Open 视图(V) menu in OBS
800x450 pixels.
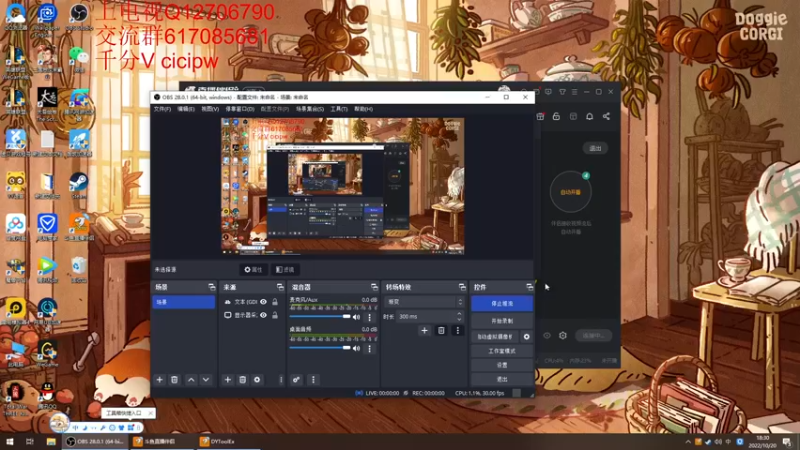point(210,109)
